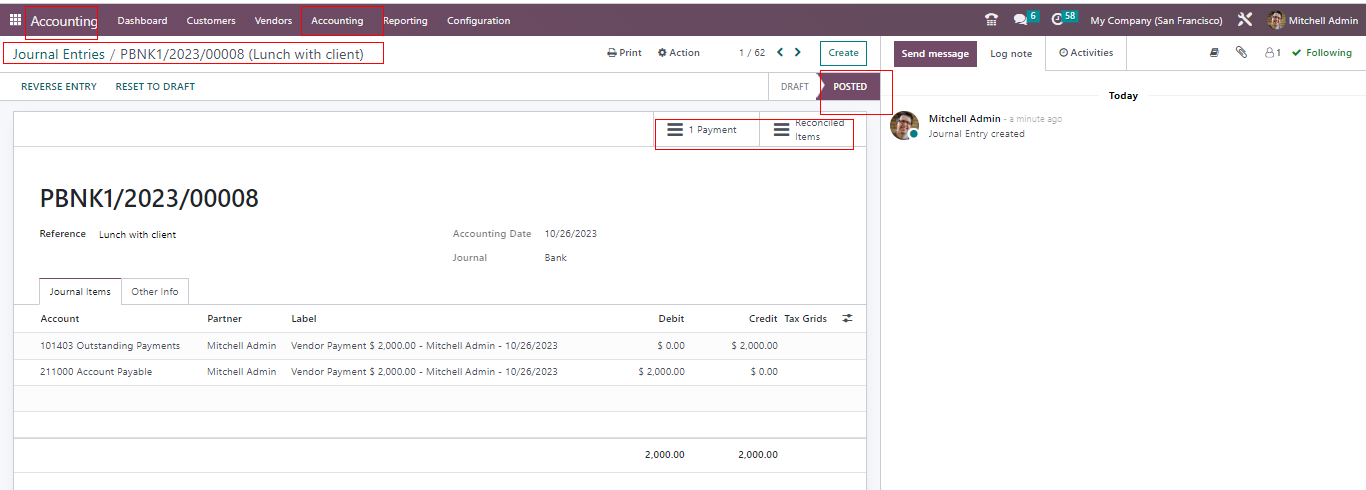Click the Reset to Draft button

(x=155, y=87)
